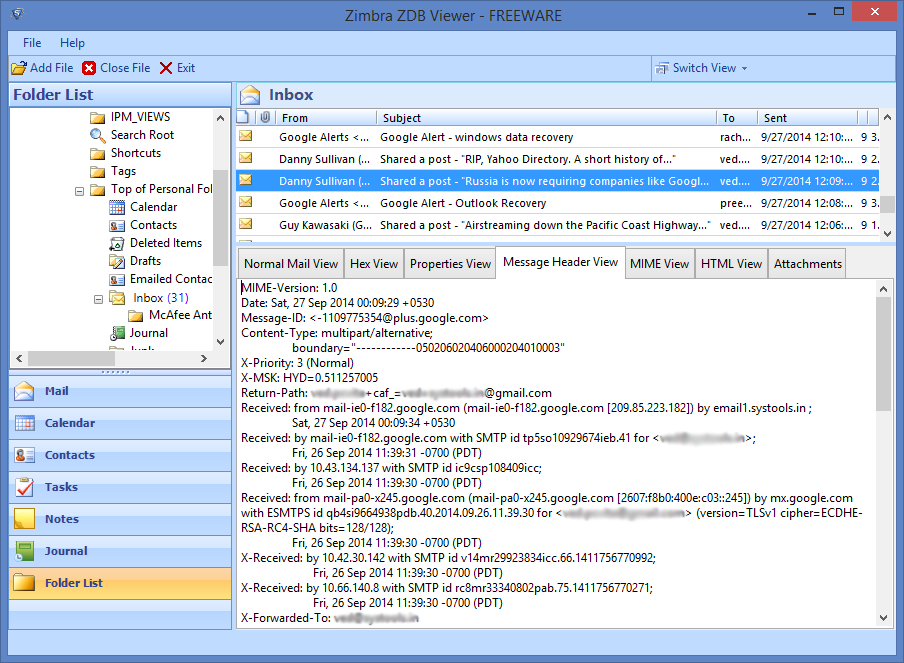Image resolution: width=904 pixels, height=663 pixels.
Task: Click the Journal notebook icon in folder tree
Action: click(x=117, y=333)
